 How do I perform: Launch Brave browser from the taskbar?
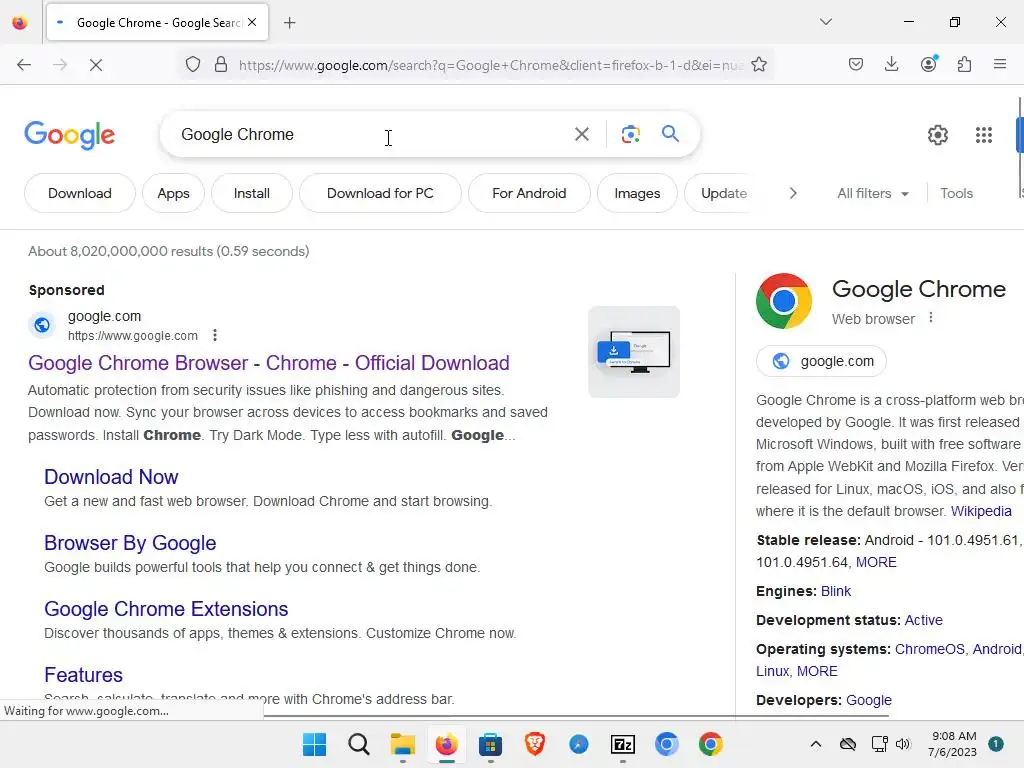(x=534, y=744)
